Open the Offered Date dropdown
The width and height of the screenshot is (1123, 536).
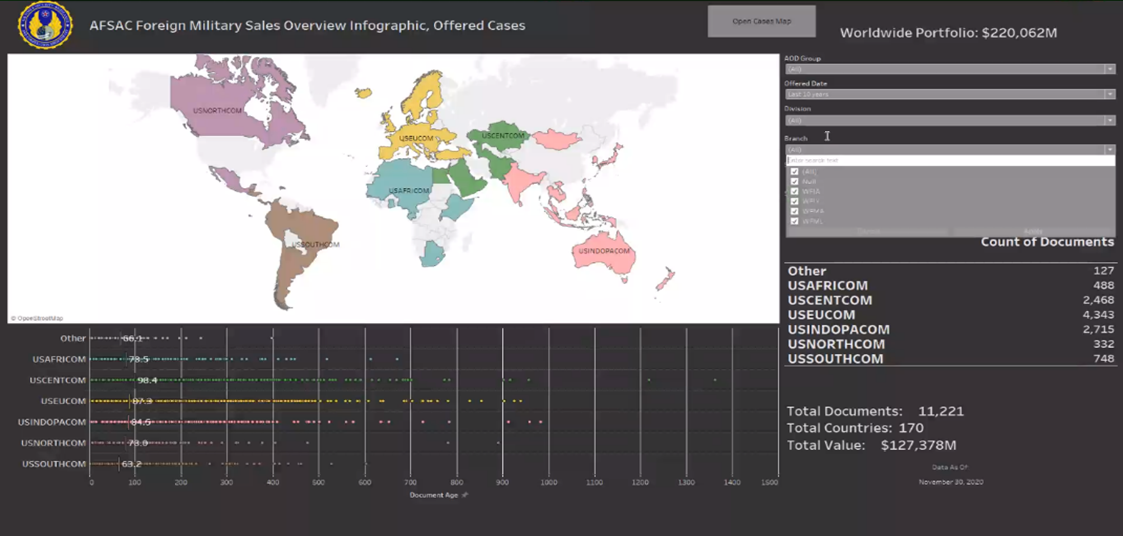pyautogui.click(x=1109, y=94)
